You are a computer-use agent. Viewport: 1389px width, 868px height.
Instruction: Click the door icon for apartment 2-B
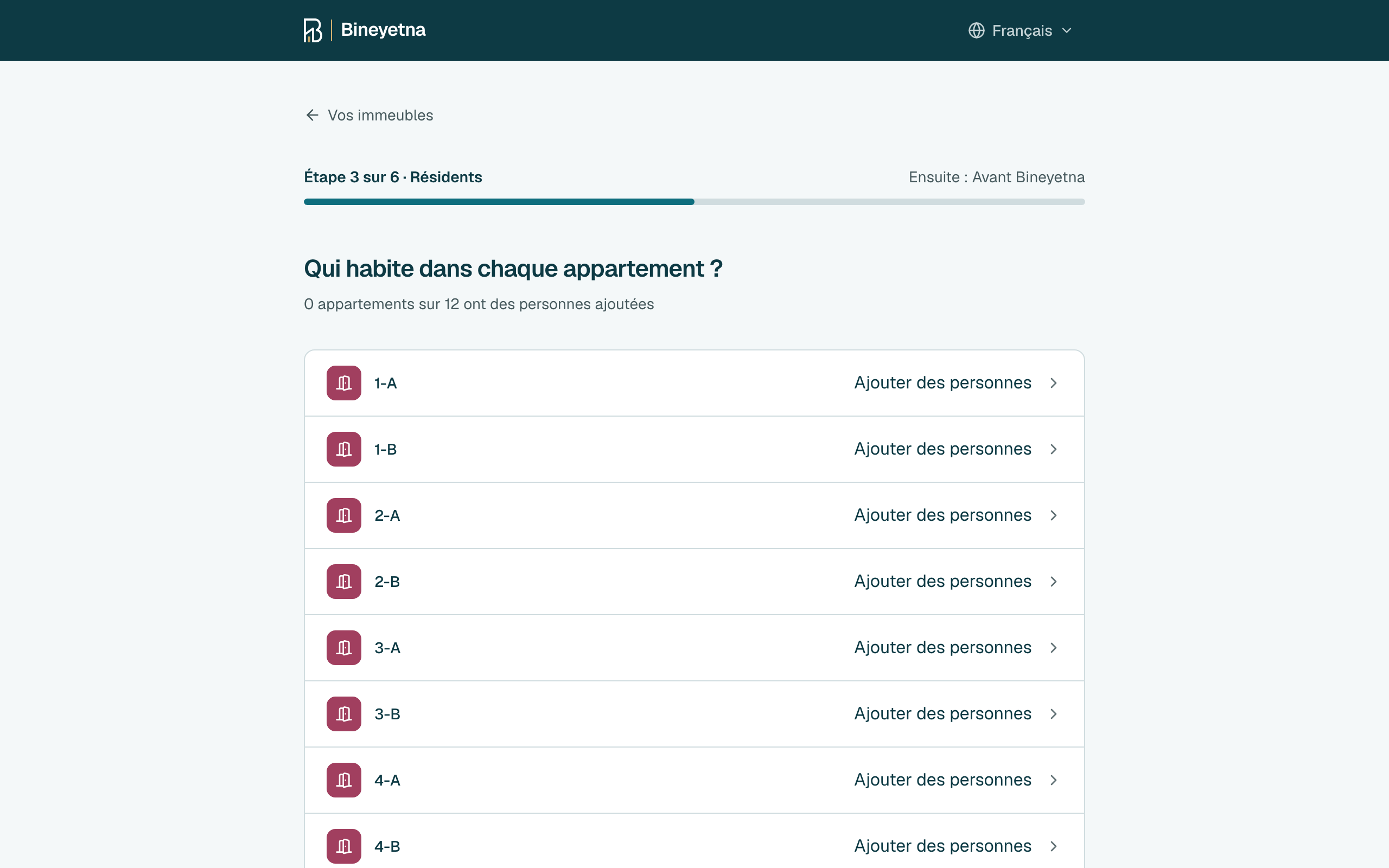pos(344,582)
